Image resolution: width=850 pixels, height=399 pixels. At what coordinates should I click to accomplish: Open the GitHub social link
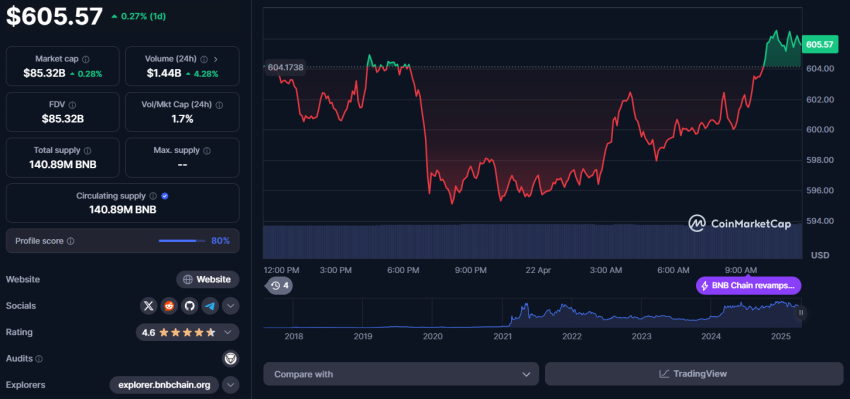pos(189,306)
